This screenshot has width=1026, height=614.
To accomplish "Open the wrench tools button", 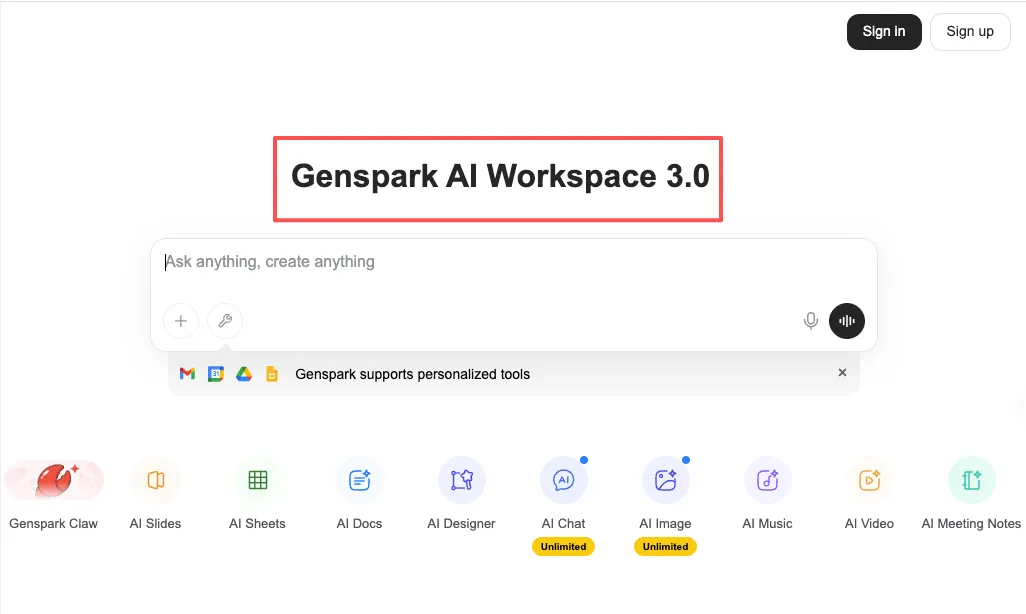I will pos(225,321).
